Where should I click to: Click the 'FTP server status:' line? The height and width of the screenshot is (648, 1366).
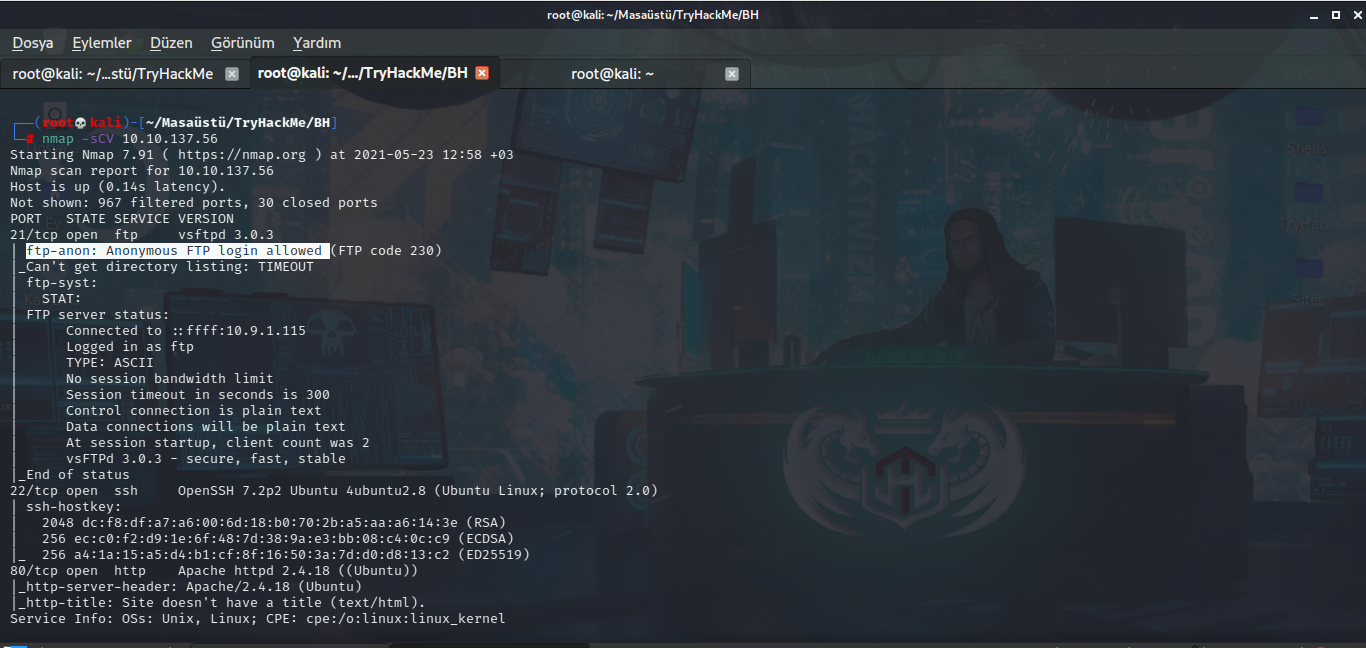pos(98,315)
